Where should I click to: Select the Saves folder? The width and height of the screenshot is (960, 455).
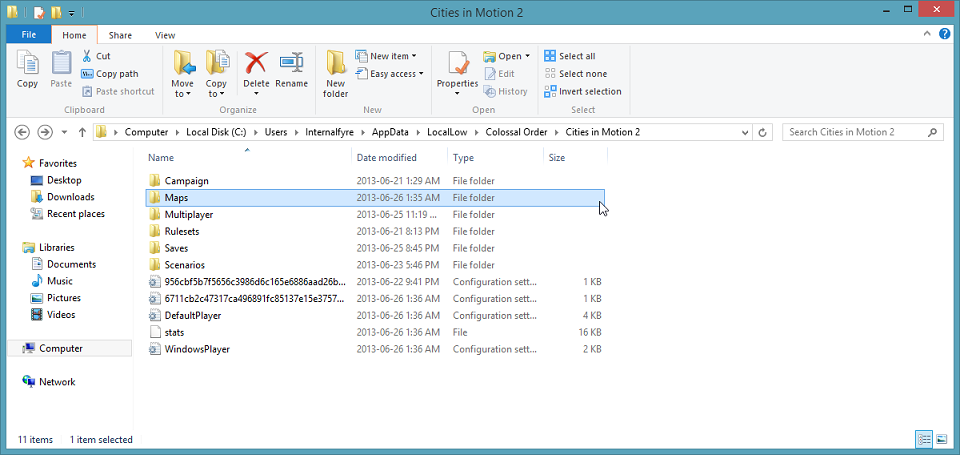pyautogui.click(x=375, y=248)
